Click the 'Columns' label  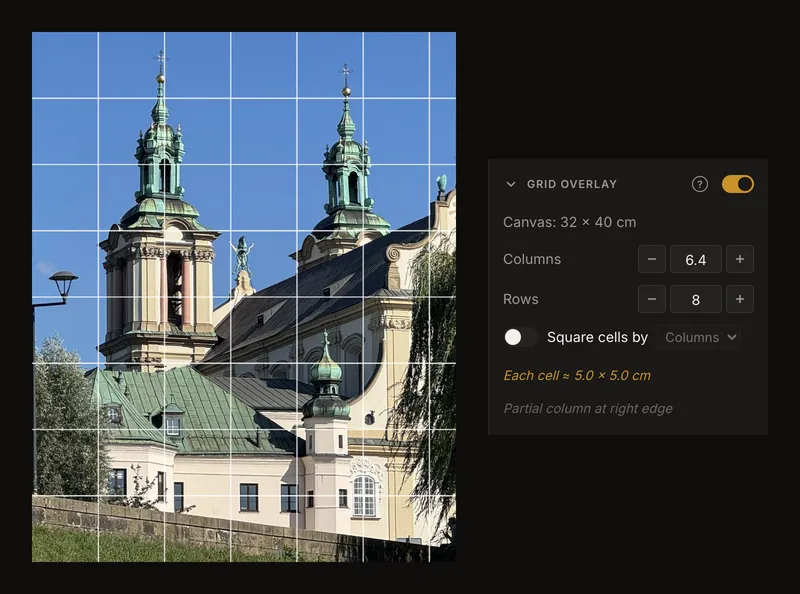pos(532,259)
